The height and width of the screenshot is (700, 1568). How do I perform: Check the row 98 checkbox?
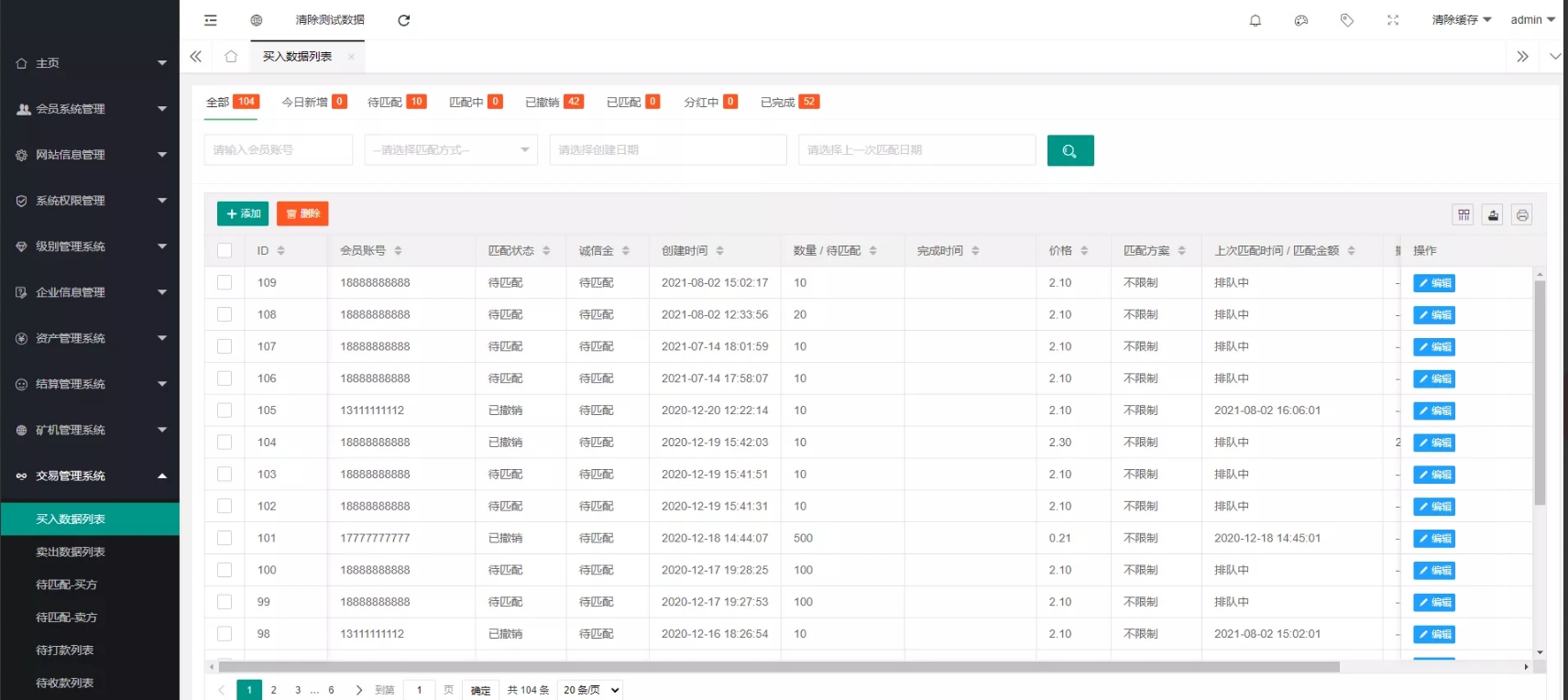click(x=225, y=634)
